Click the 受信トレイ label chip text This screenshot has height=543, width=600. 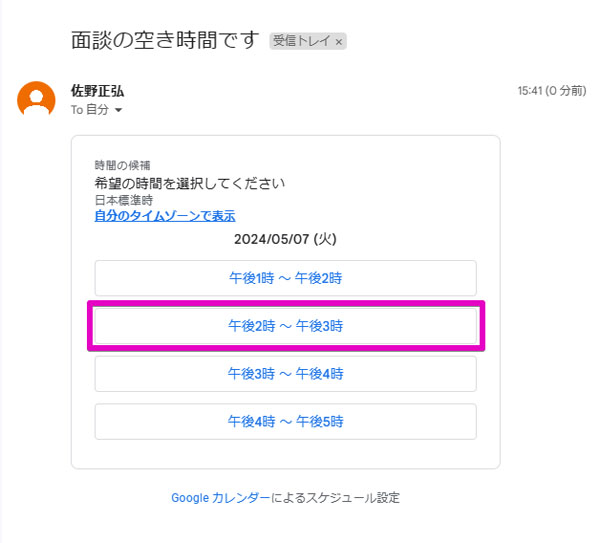(301, 41)
